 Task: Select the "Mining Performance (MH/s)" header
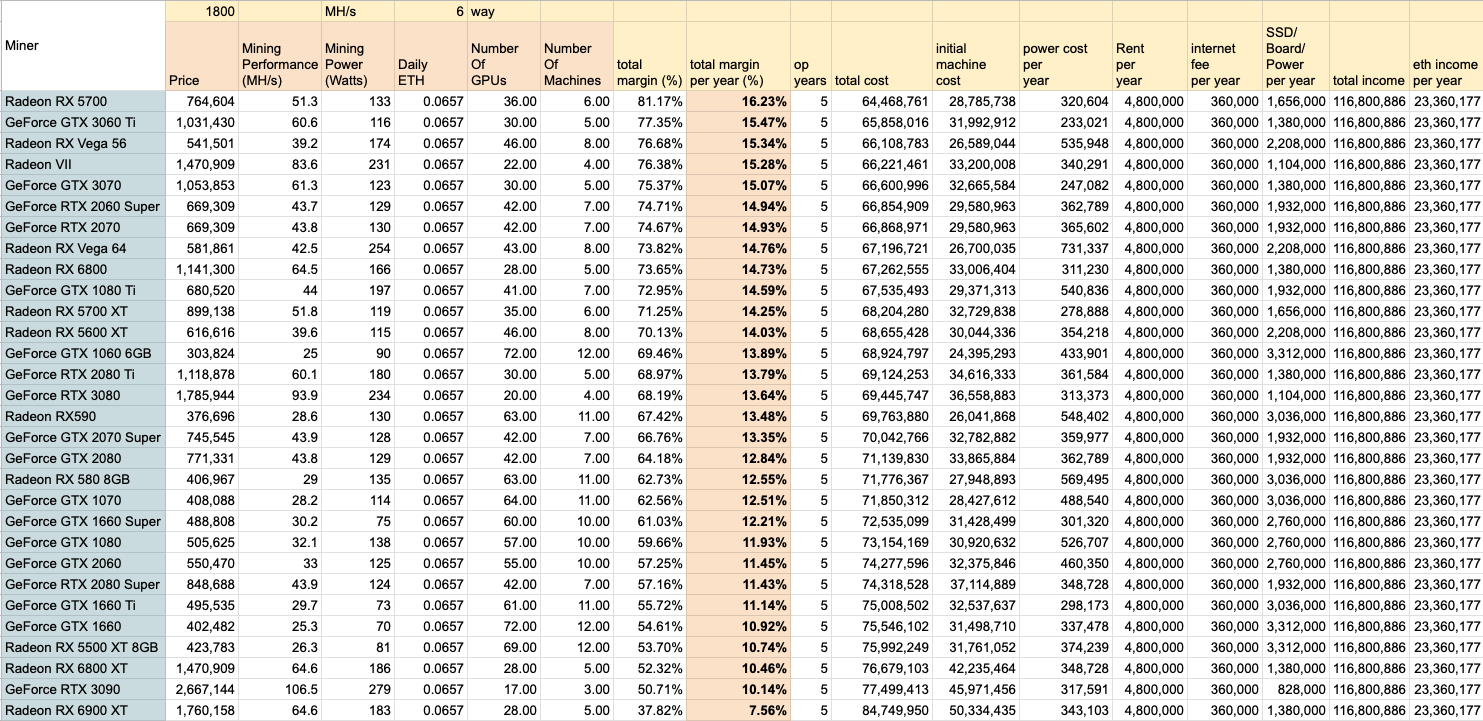tap(278, 57)
